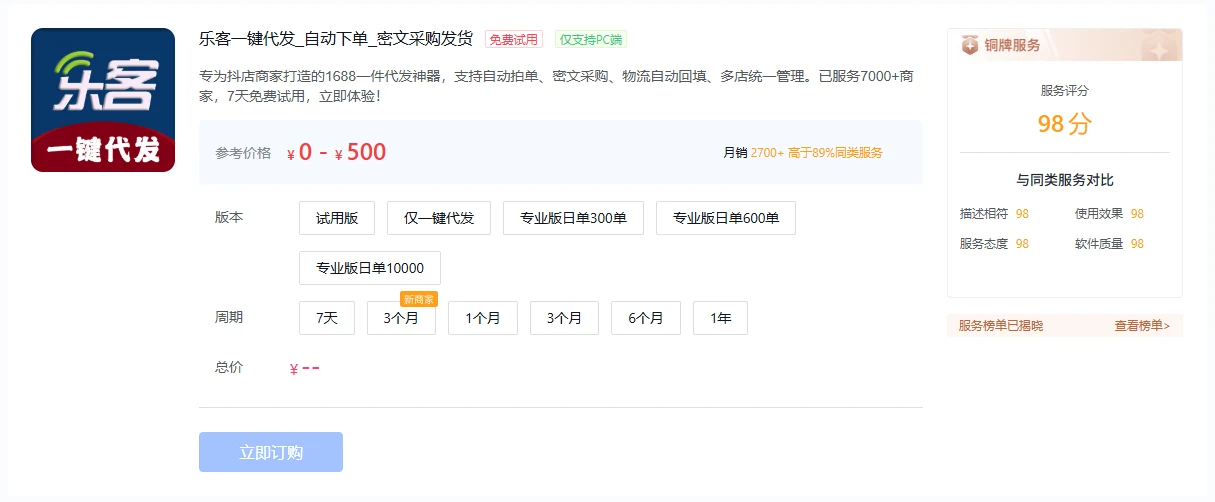Click the 总价 ¥-- value
1215x502 pixels.
[304, 368]
